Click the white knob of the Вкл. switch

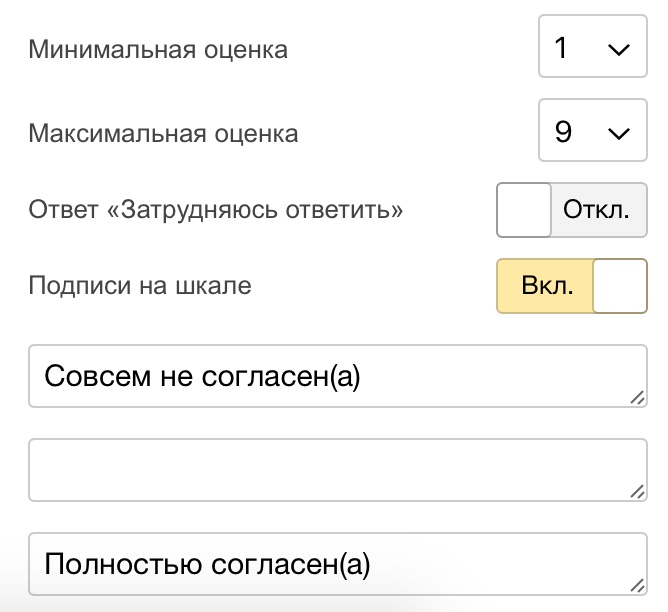620,286
